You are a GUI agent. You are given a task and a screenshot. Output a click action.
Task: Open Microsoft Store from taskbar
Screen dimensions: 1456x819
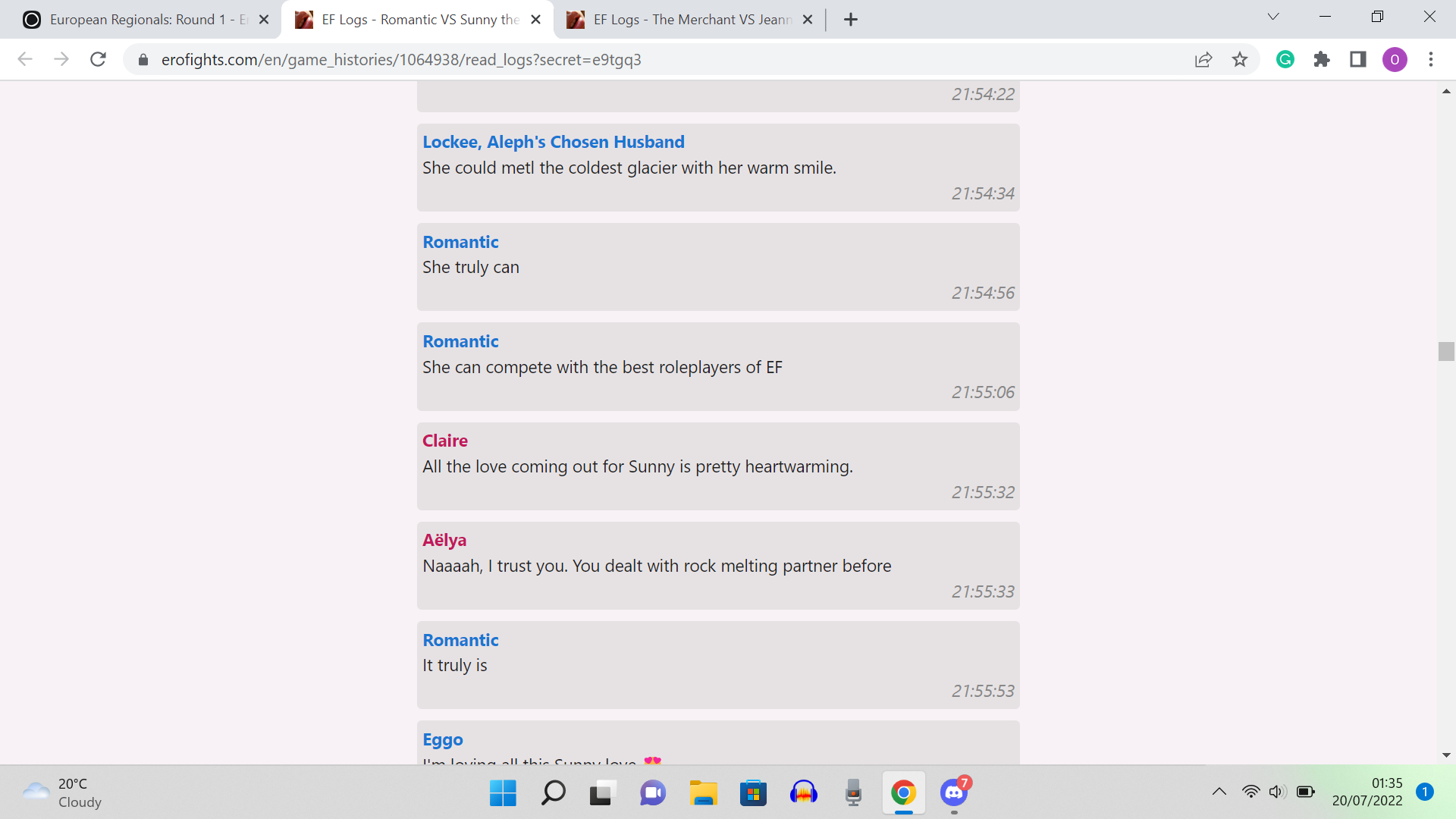click(753, 793)
